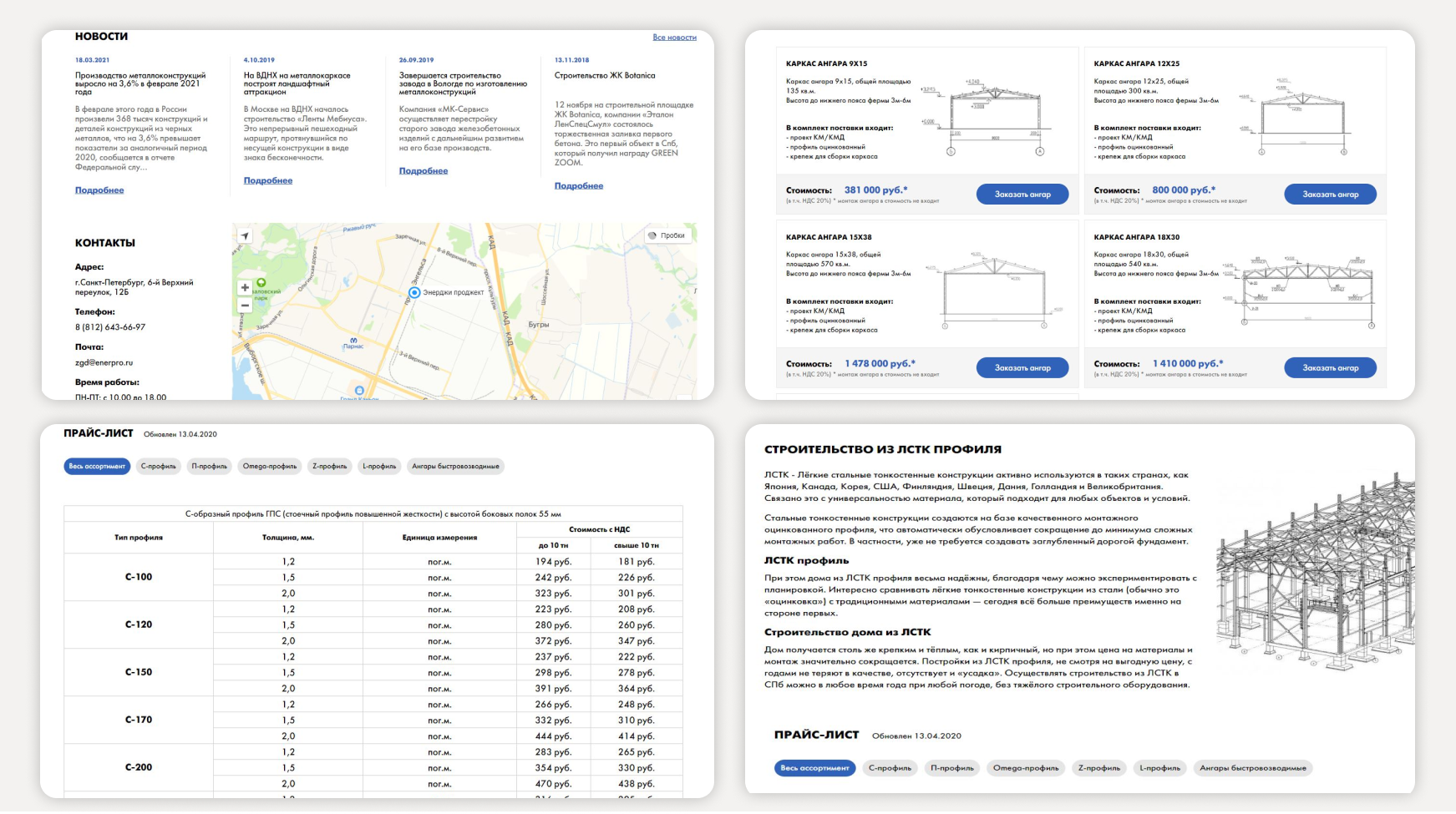Viewport: 1456px width, 814px height.
Task: Open Подробнее under the ЖК Botanica news
Action: pos(579,186)
